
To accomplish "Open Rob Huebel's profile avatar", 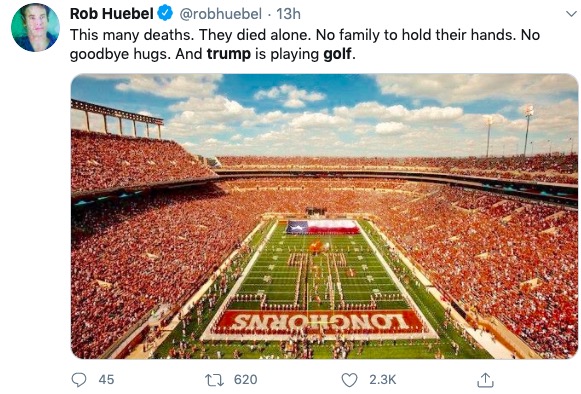I will pyautogui.click(x=35, y=27).
